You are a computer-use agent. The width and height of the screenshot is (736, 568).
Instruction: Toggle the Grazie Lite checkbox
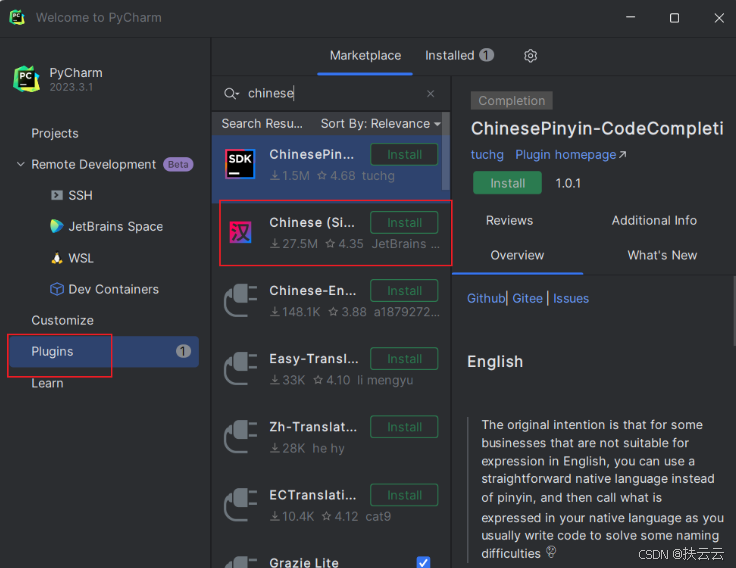pos(423,562)
